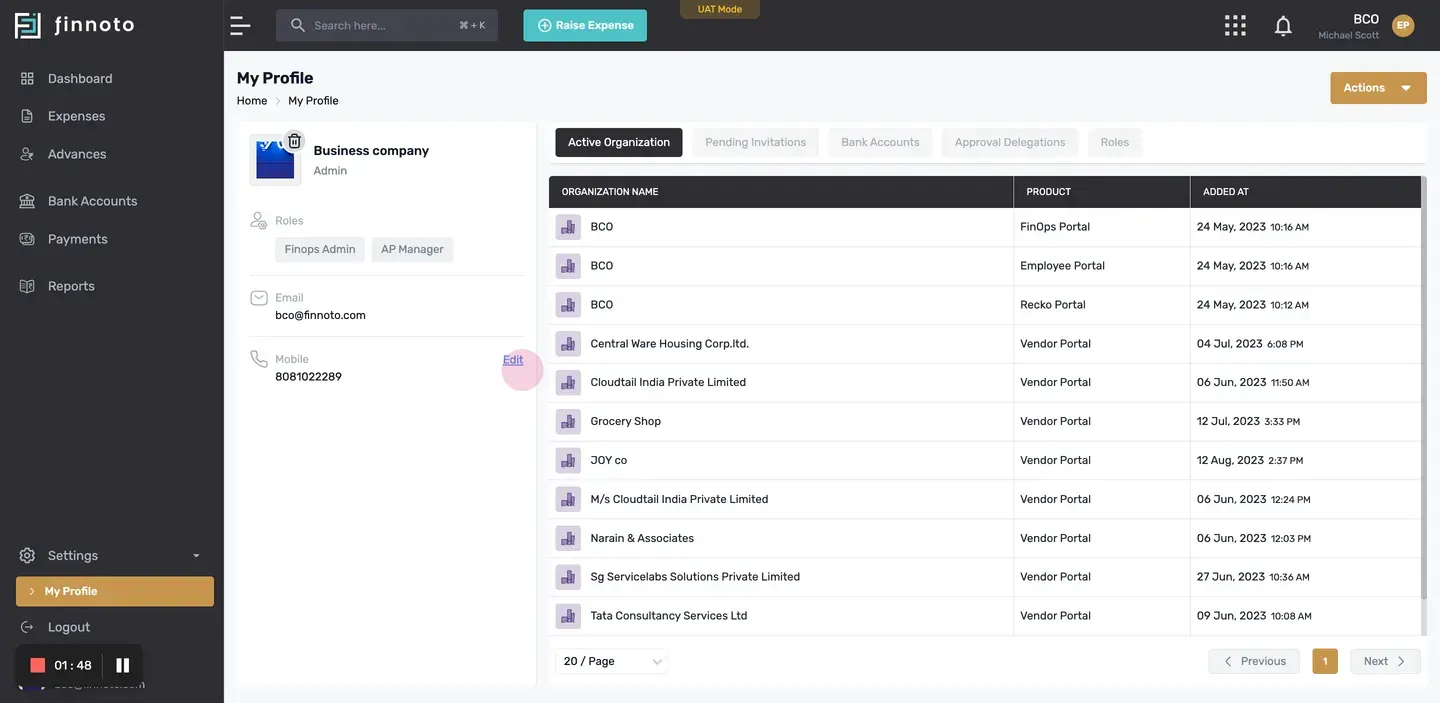Go to the Next page
1440x703 pixels.
(x=1385, y=661)
